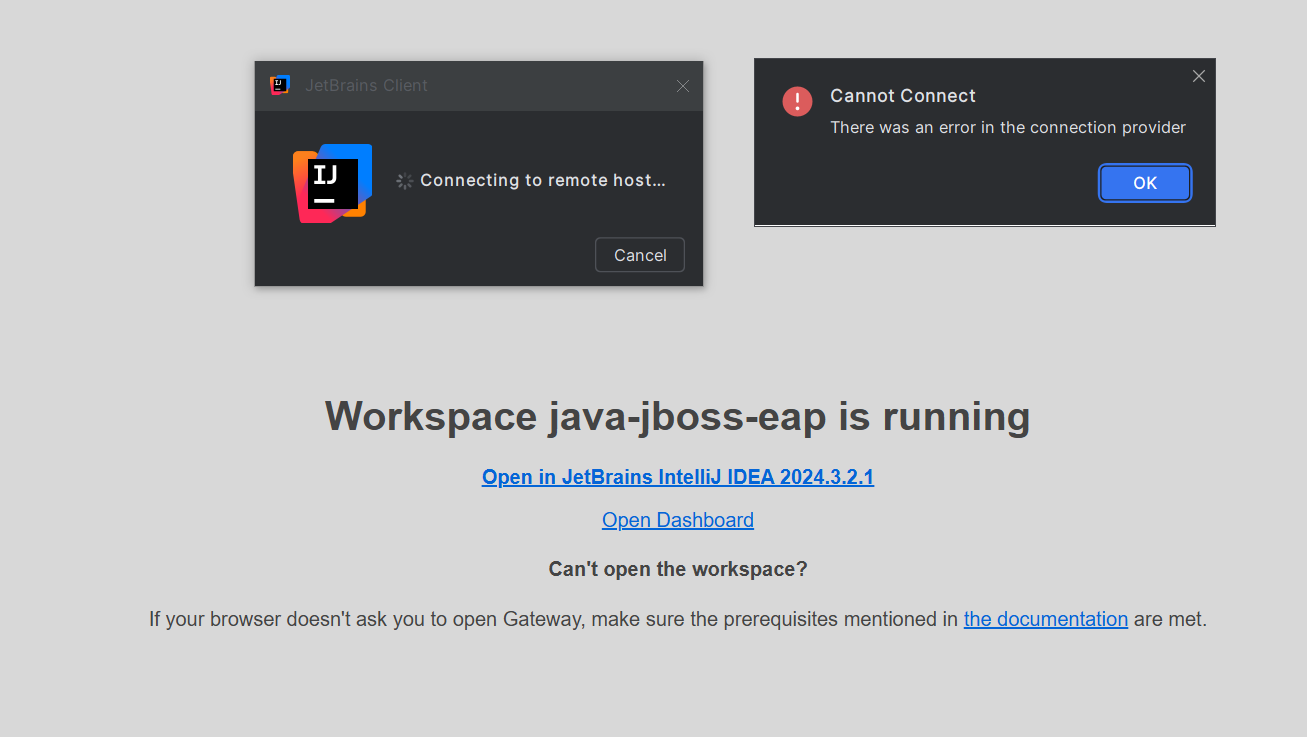Click the 'Connecting to remote host...' text
This screenshot has height=737, width=1307.
point(543,181)
